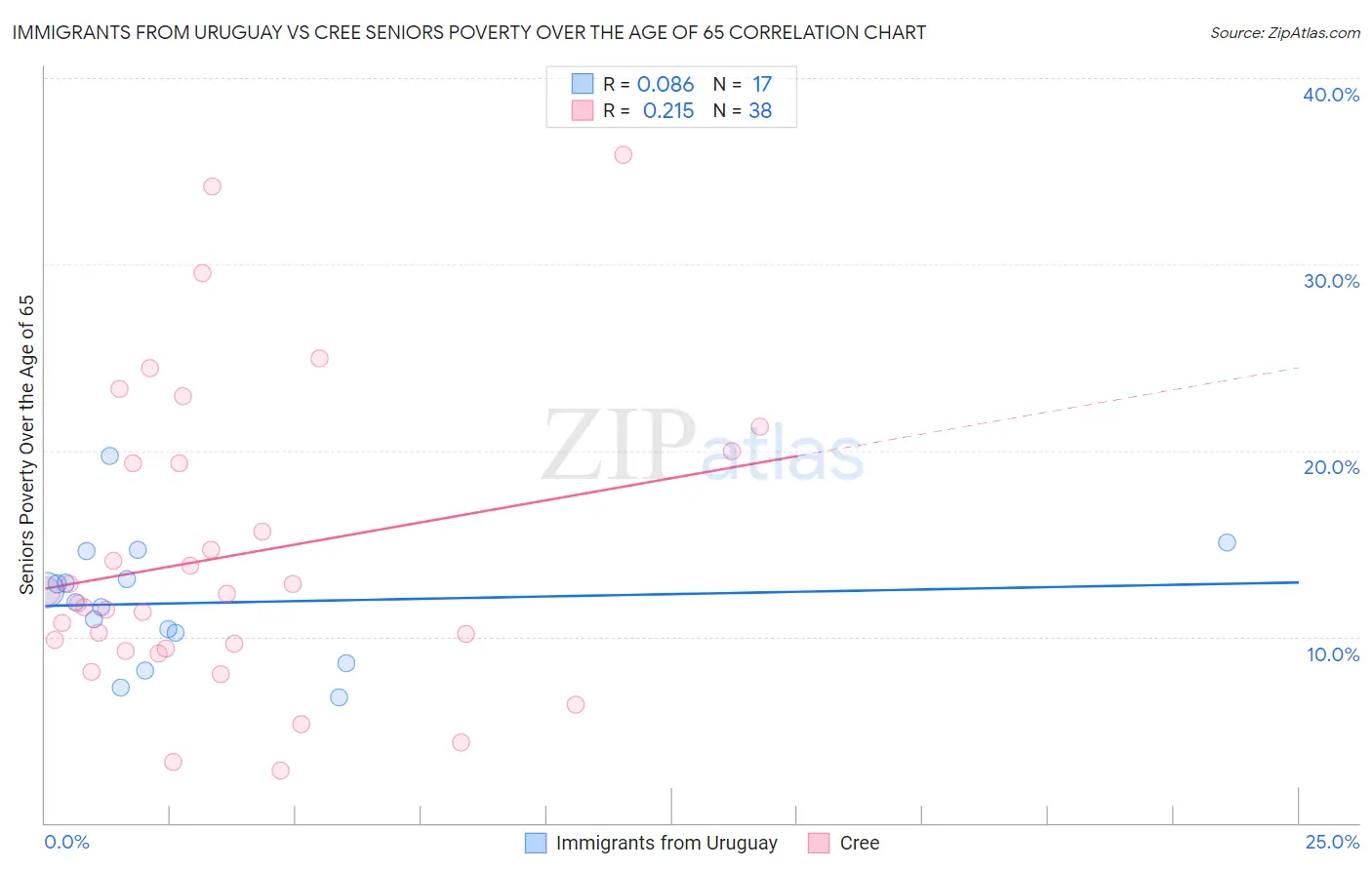Click the blue Immigrants from Uruguay legend swatch

pyautogui.click(x=536, y=843)
